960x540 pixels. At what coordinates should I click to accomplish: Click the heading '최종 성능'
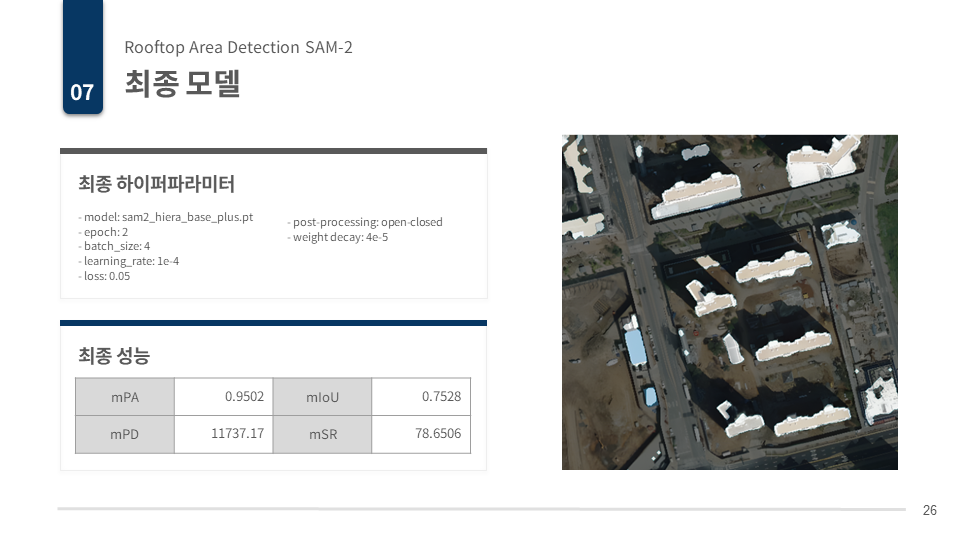point(114,356)
